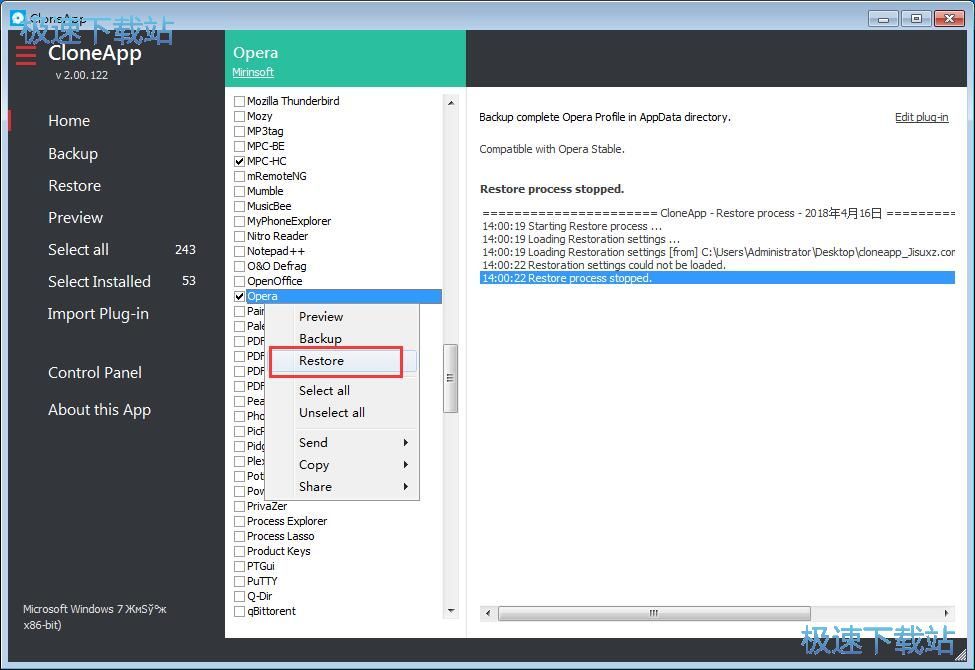This screenshot has height=670, width=975.
Task: Toggle the Notepad++ checkbox
Action: [239, 251]
